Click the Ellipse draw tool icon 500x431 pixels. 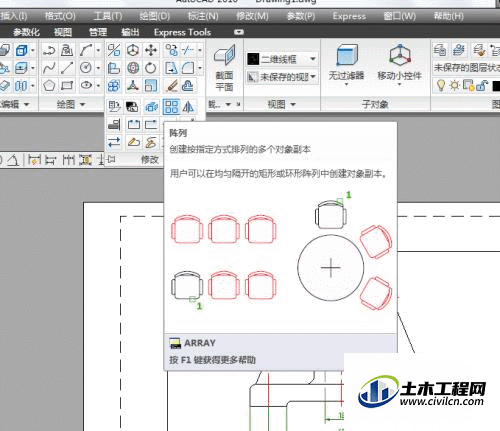click(86, 85)
